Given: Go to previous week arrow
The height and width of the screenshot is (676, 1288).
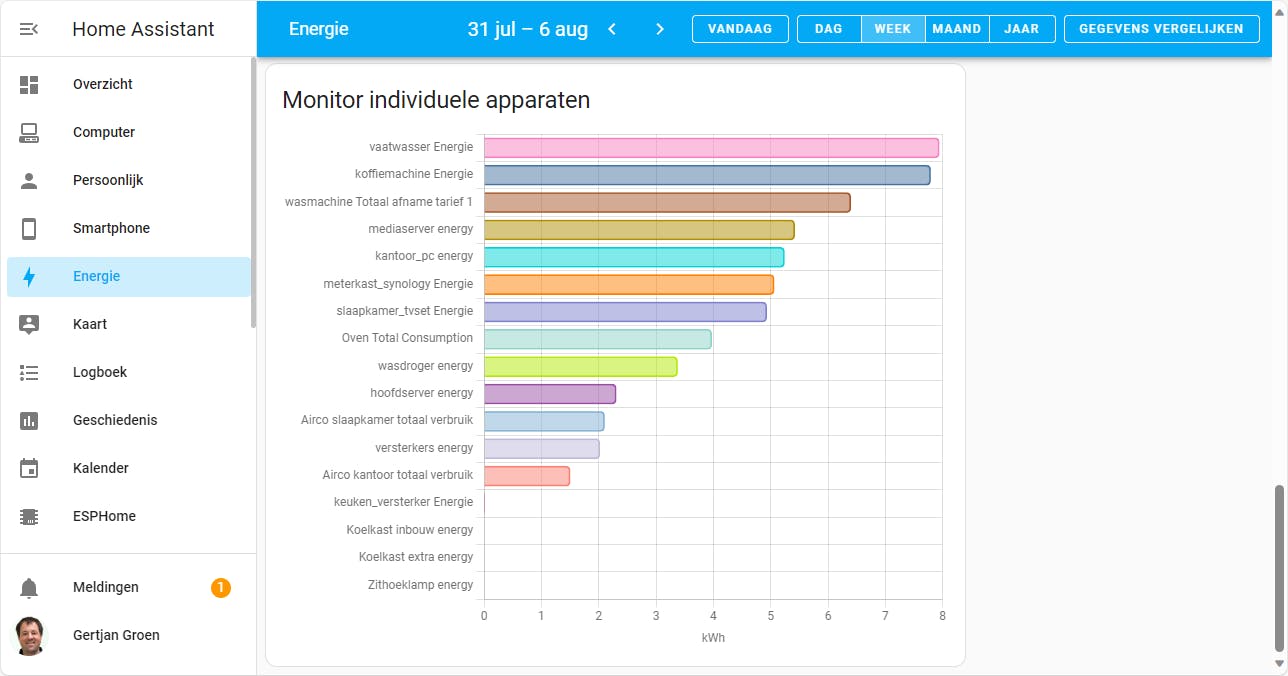Looking at the screenshot, I should click(612, 29).
